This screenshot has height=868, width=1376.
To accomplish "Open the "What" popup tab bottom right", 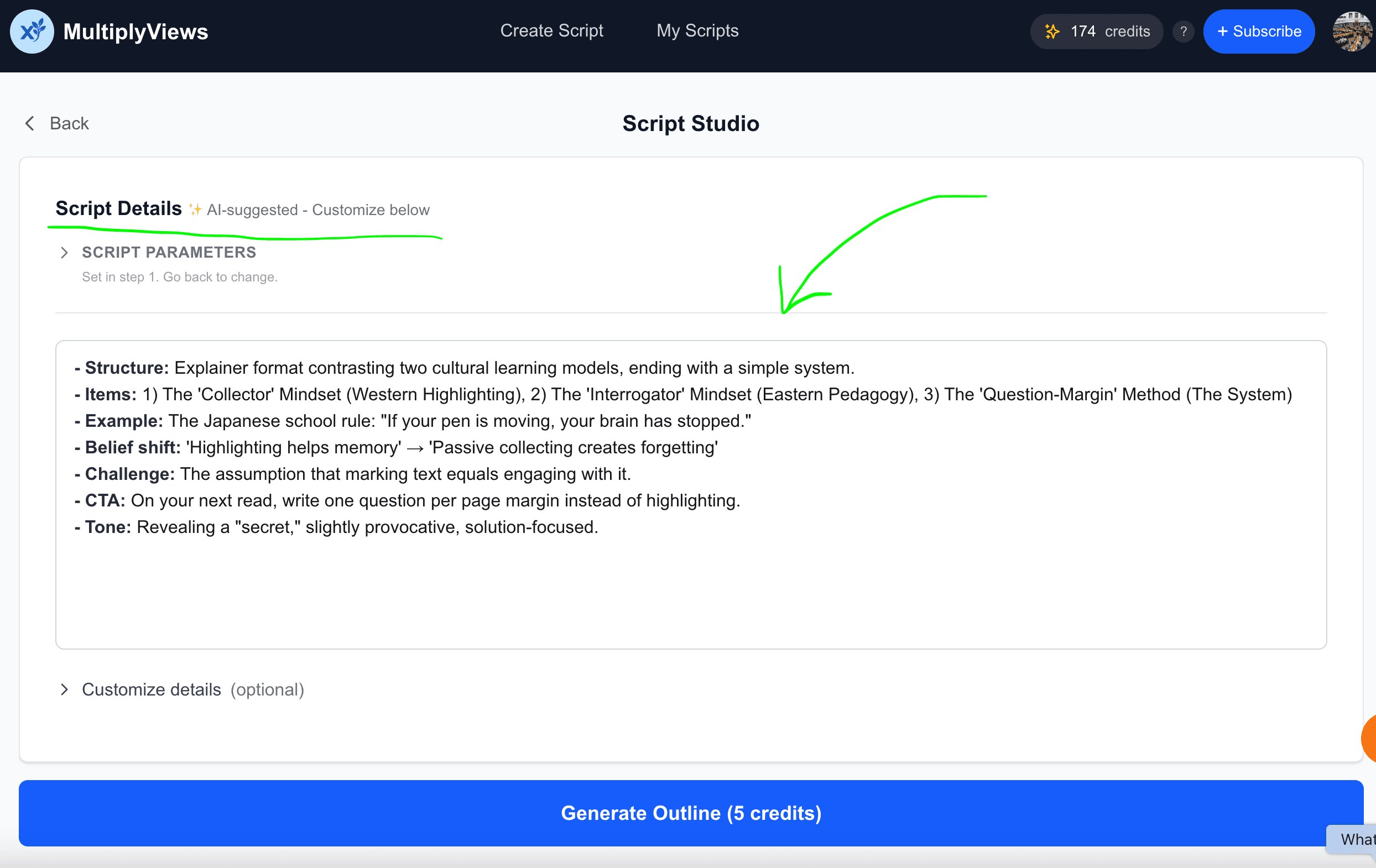I will 1354,839.
